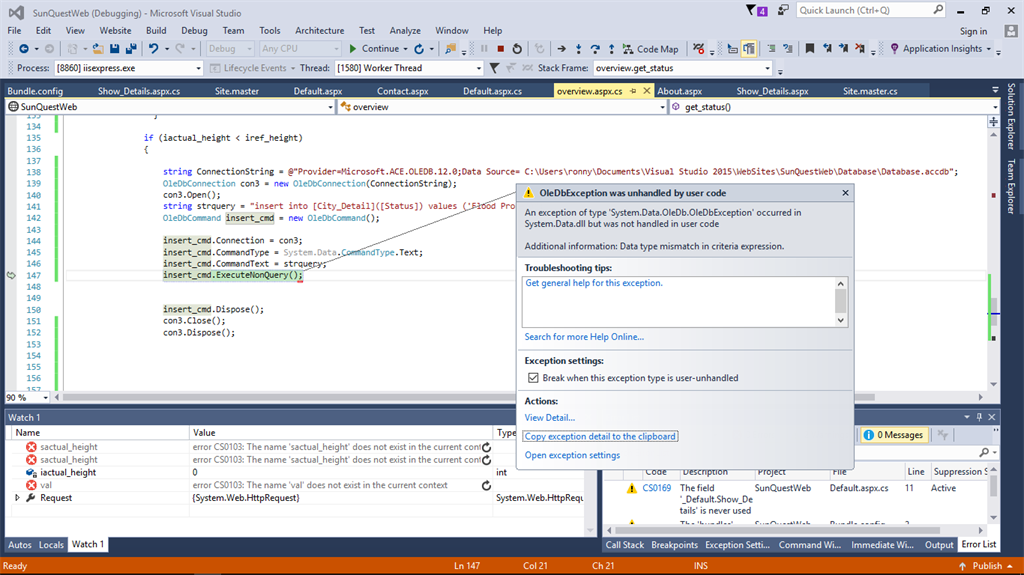Open the Code Map tool
Image resolution: width=1024 pixels, height=575 pixels.
pyautogui.click(x=650, y=49)
